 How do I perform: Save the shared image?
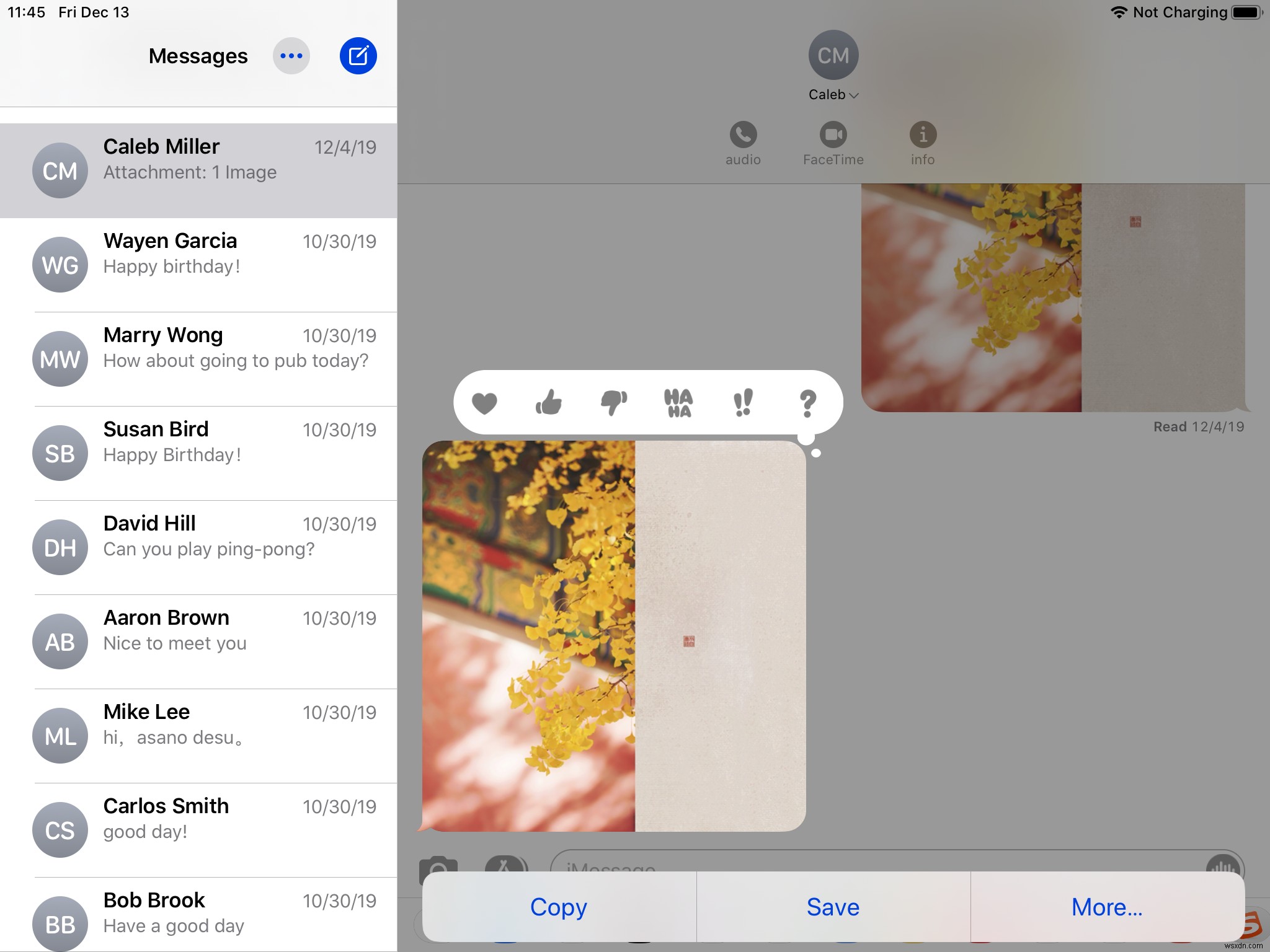(832, 906)
